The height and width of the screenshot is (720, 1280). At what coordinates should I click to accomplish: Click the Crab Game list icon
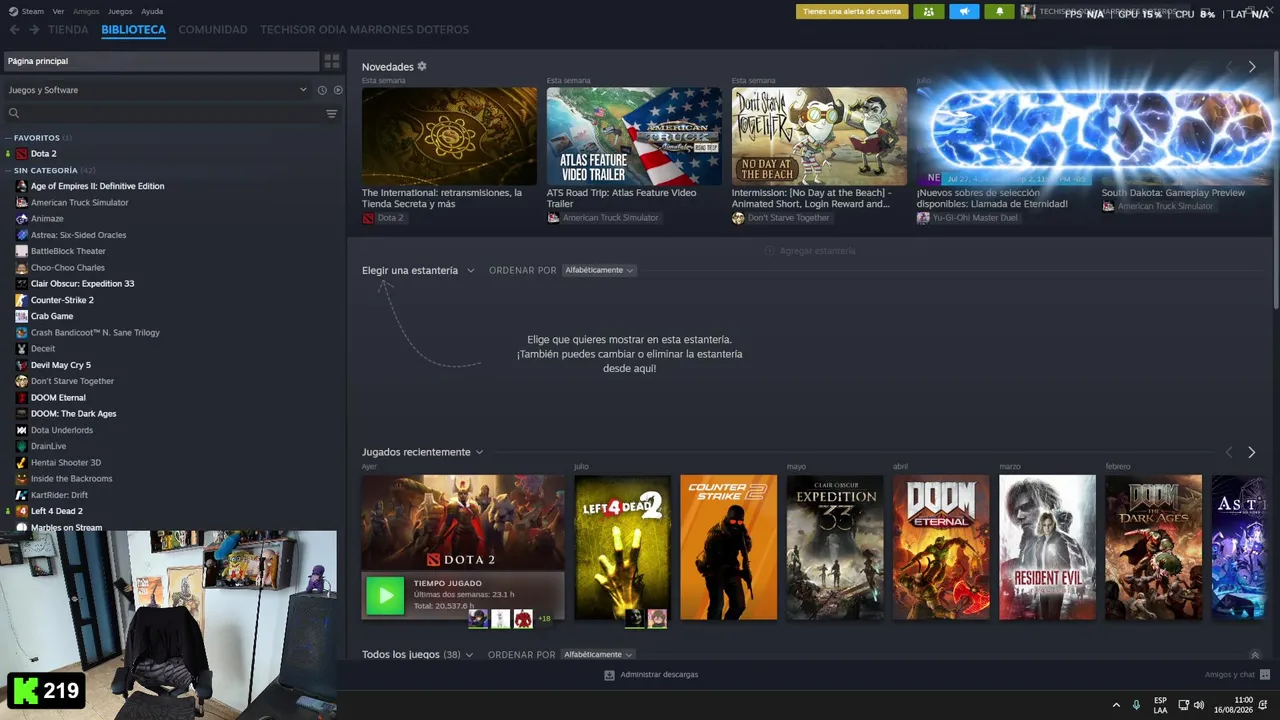22,316
